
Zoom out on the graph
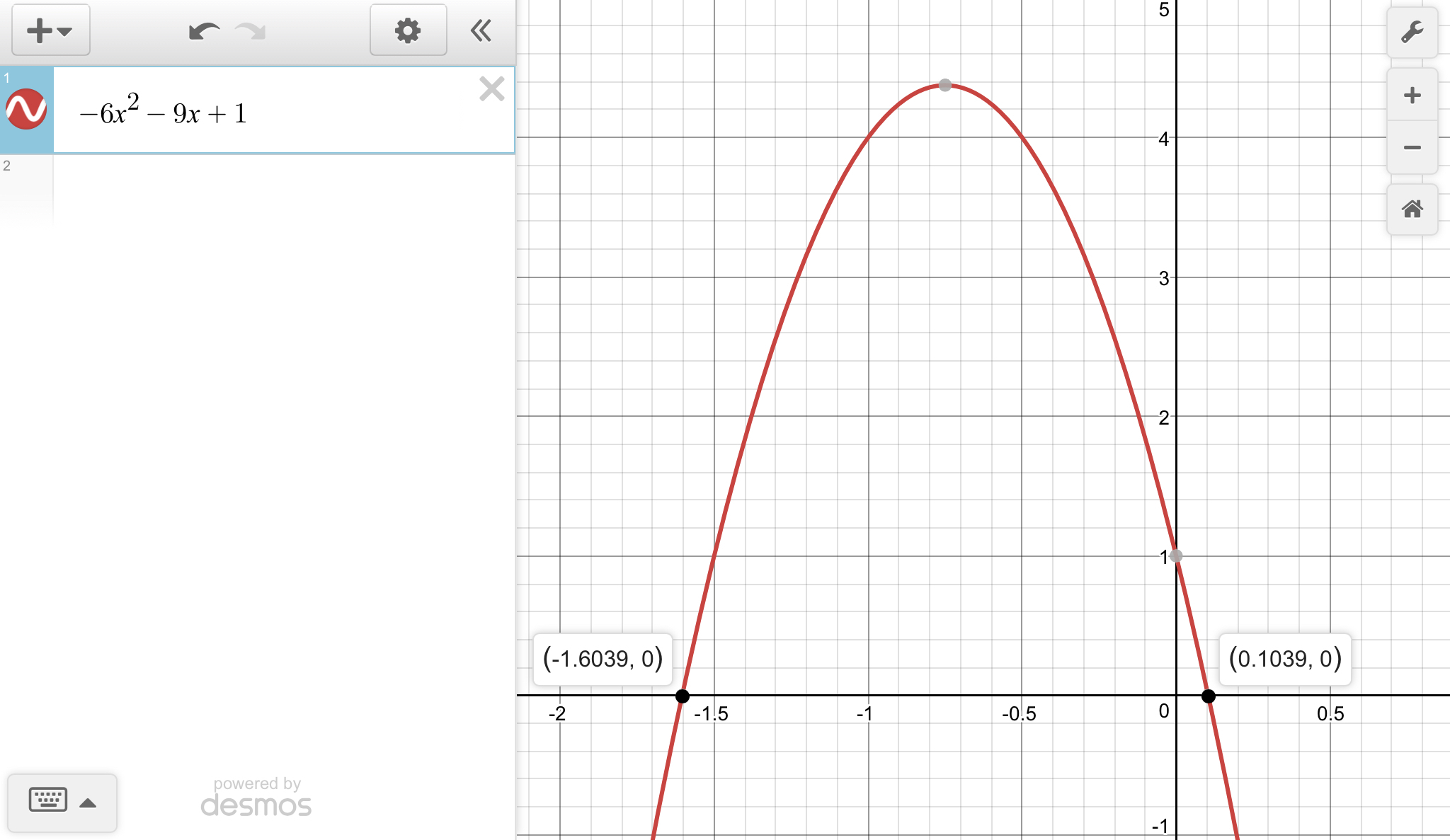click(x=1412, y=148)
